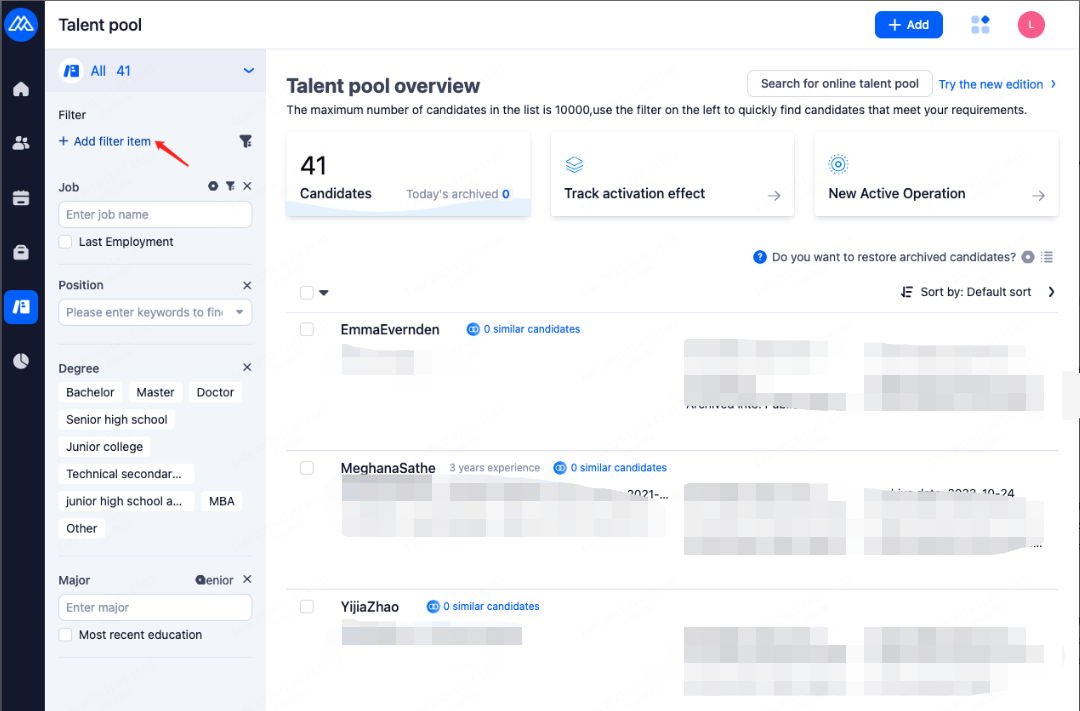Viewport: 1080px width, 711px height.
Task: Open the home icon in the sidebar
Action: pyautogui.click(x=21, y=90)
